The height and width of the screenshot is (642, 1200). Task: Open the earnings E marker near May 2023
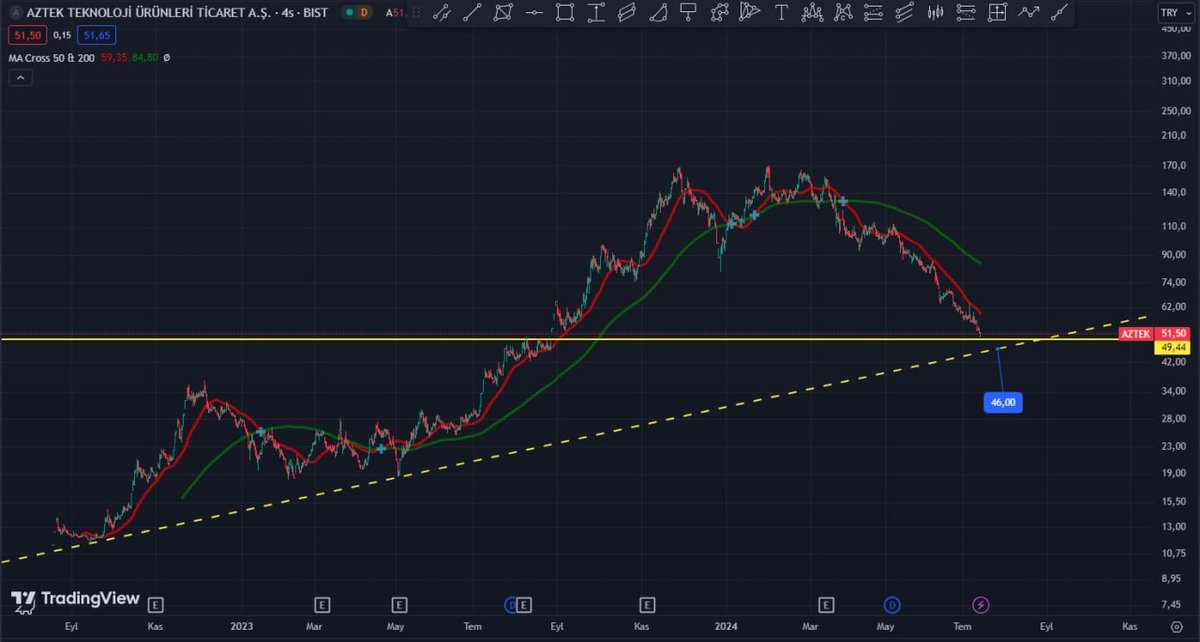click(399, 604)
